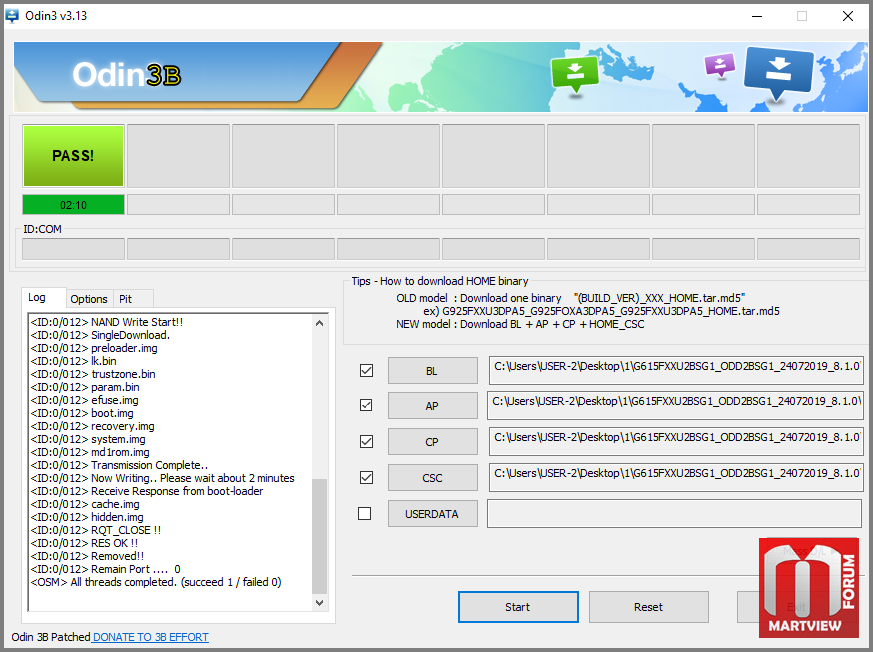
Task: Click the green 02:10 progress bar
Action: click(73, 205)
